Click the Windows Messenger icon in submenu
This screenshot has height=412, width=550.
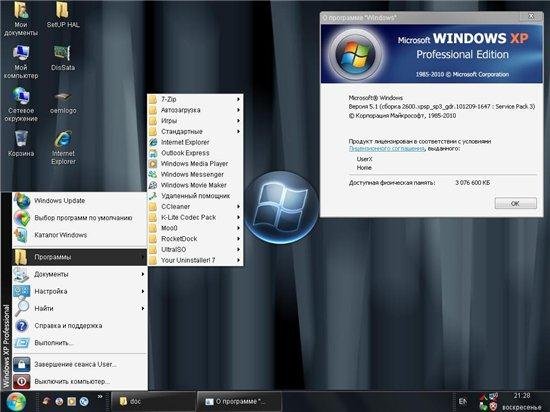pos(153,175)
